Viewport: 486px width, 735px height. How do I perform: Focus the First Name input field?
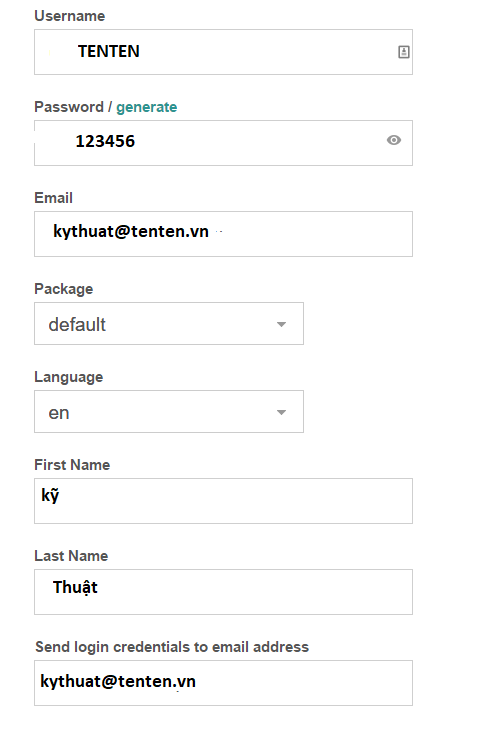click(223, 501)
